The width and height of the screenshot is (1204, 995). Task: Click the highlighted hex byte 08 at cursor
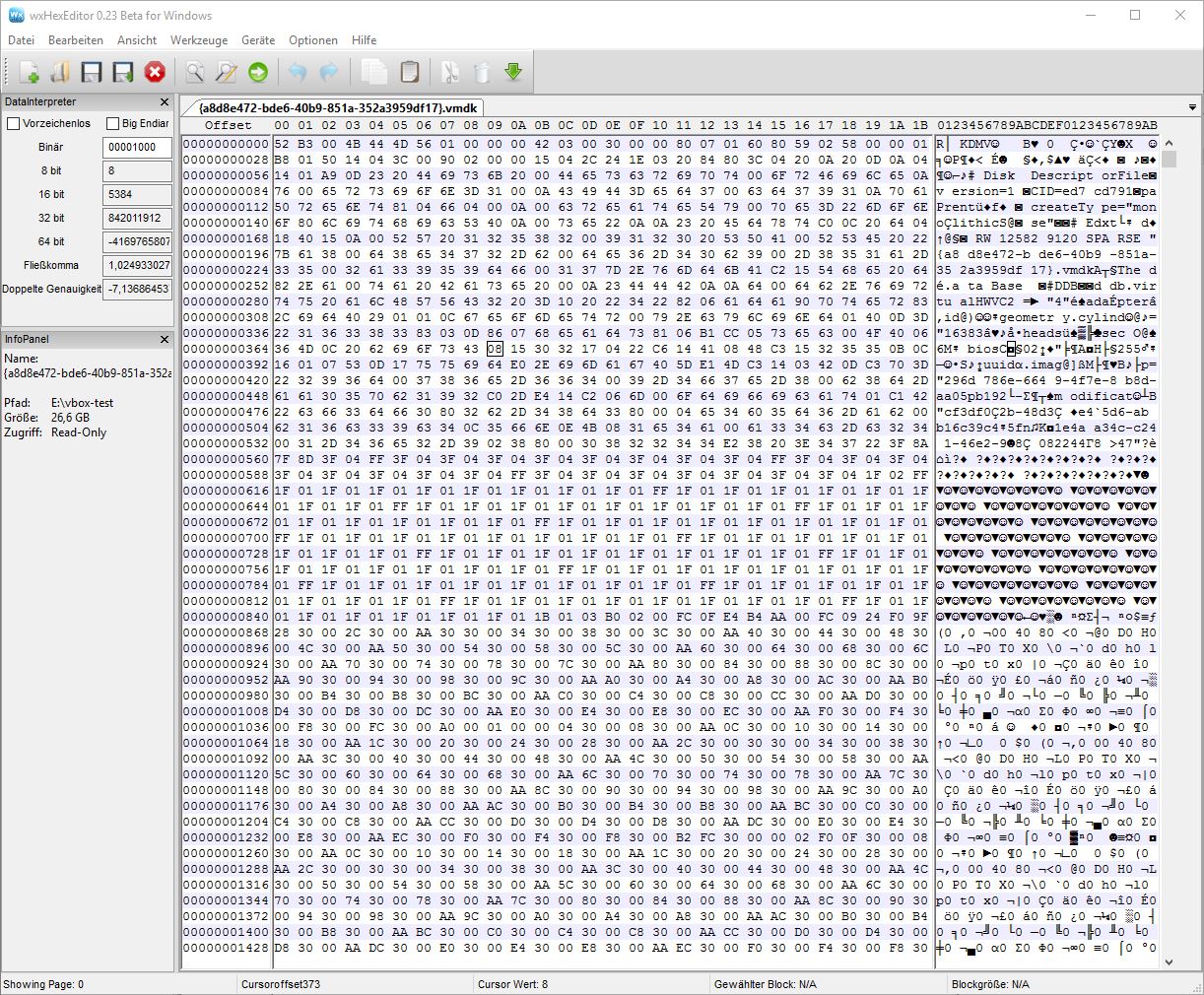(x=495, y=349)
